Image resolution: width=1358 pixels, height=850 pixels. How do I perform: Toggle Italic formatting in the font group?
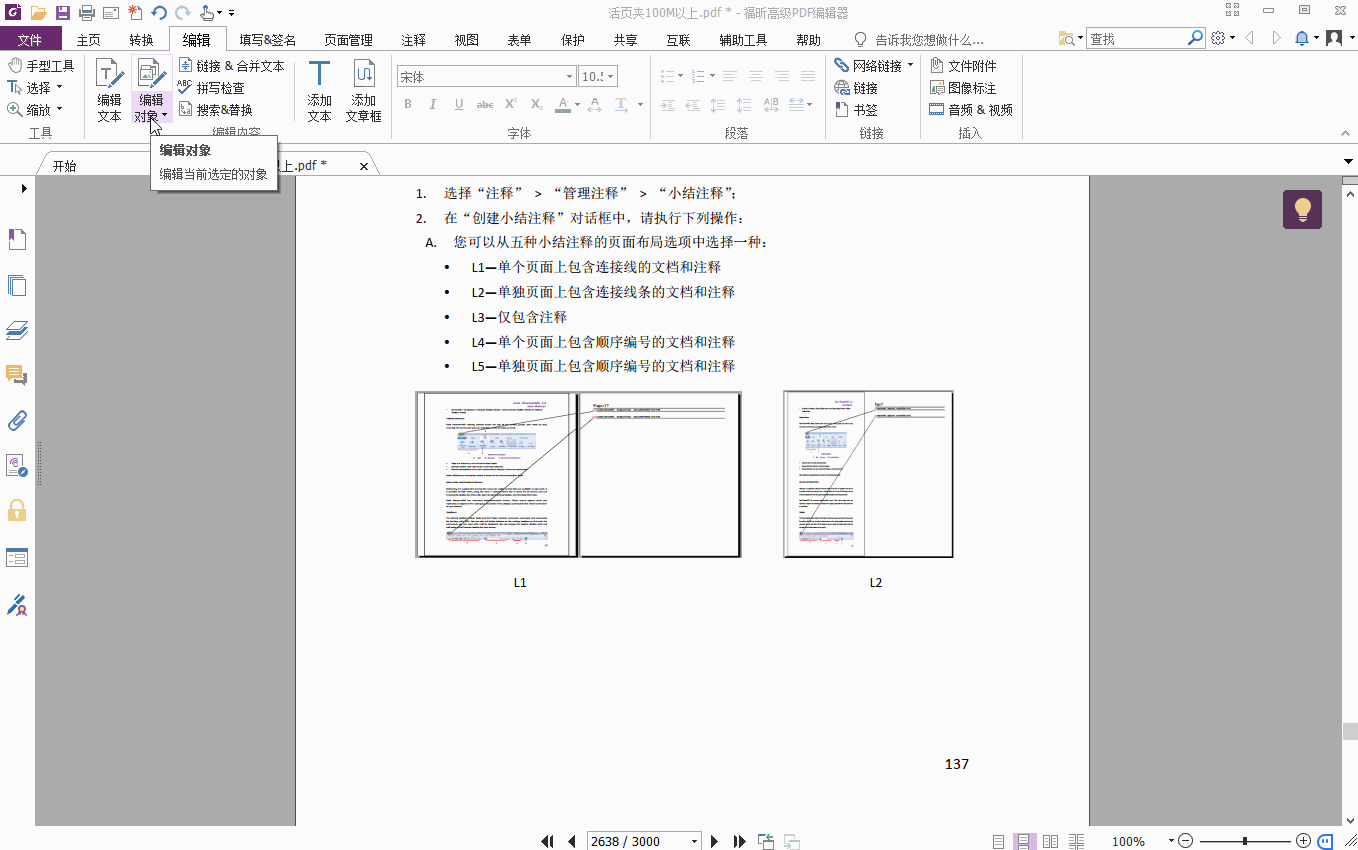(x=433, y=104)
